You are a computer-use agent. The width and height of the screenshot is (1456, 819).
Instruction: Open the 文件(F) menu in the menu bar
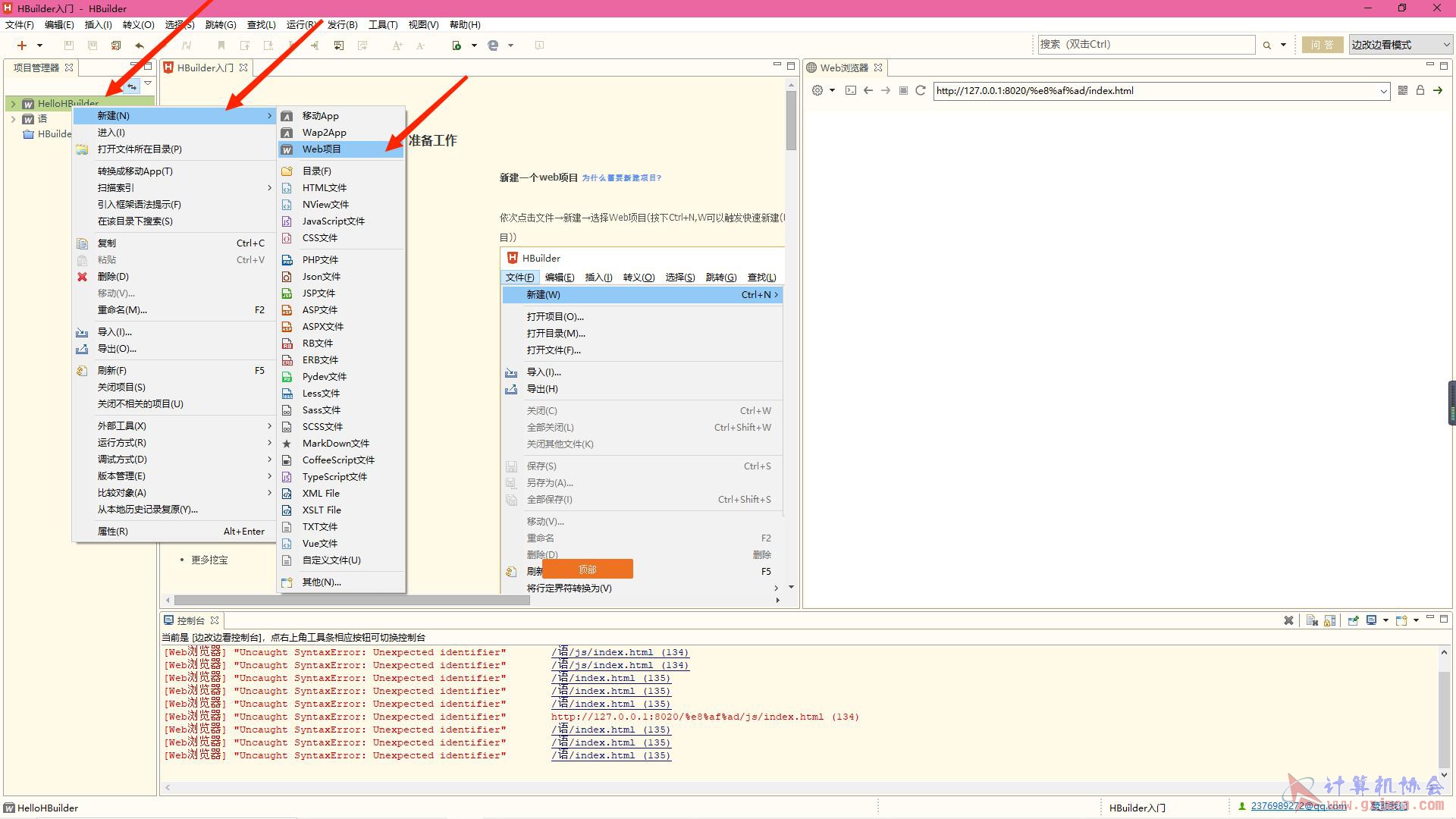tap(20, 25)
